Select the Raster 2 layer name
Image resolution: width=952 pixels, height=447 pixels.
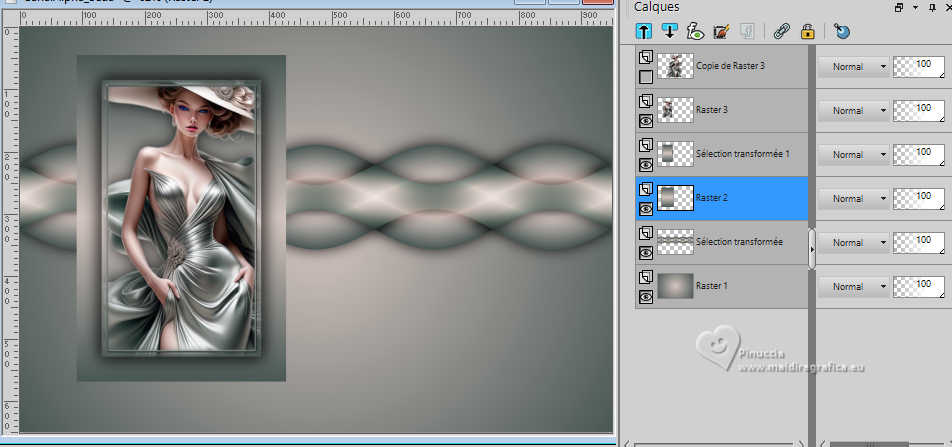pyautogui.click(x=712, y=198)
